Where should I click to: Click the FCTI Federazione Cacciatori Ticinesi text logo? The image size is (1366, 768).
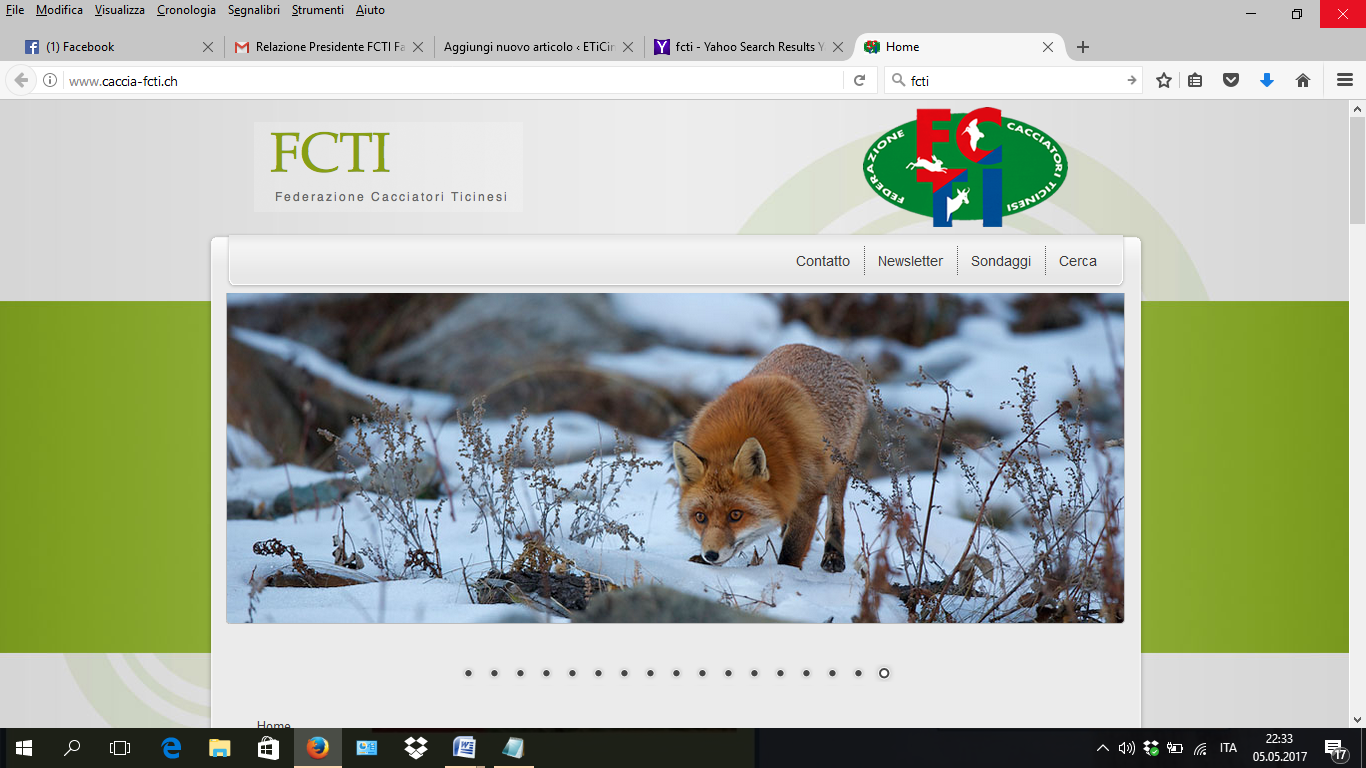(x=388, y=167)
